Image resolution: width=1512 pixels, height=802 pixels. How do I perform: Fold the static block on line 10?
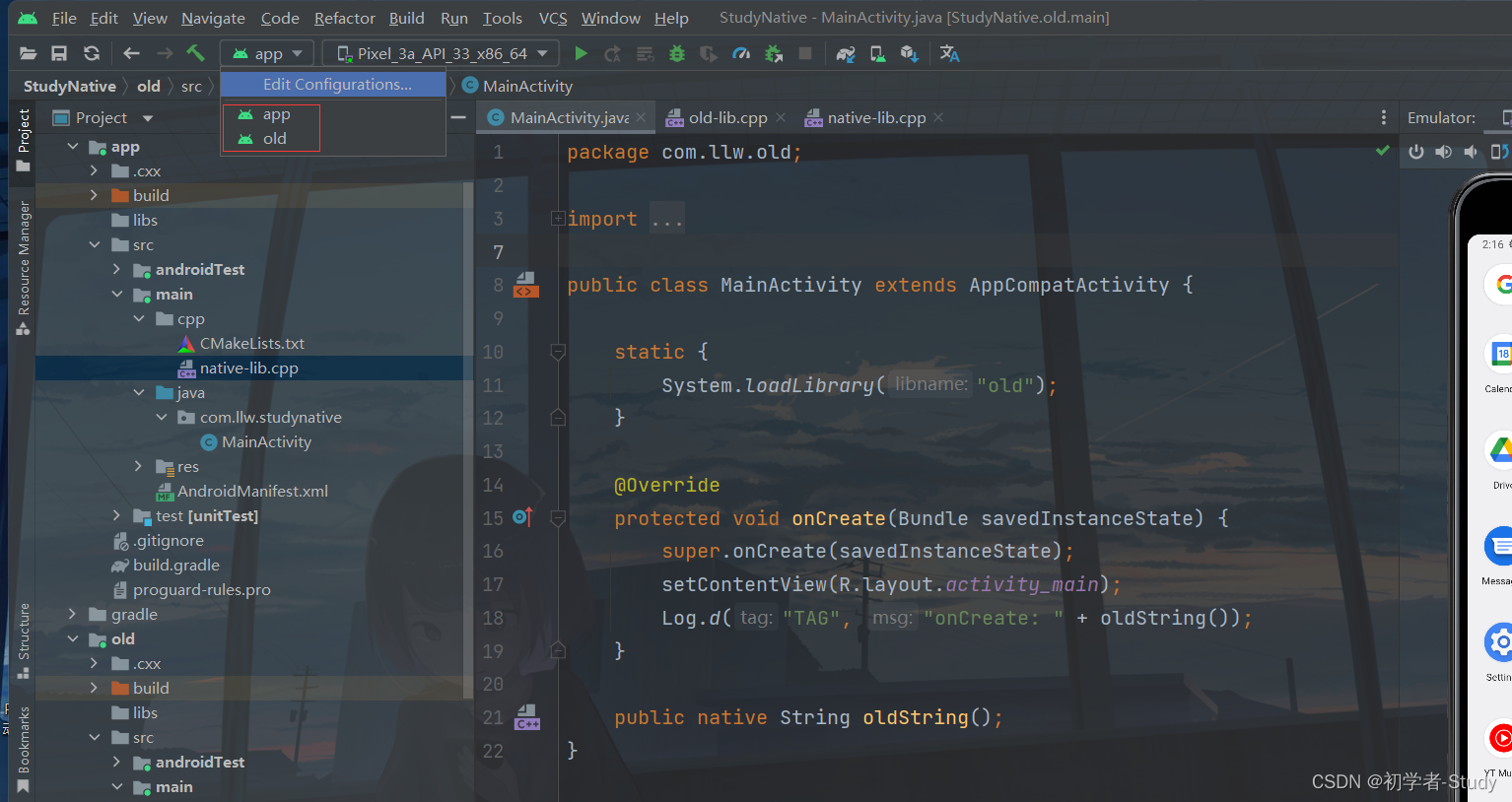pos(558,352)
